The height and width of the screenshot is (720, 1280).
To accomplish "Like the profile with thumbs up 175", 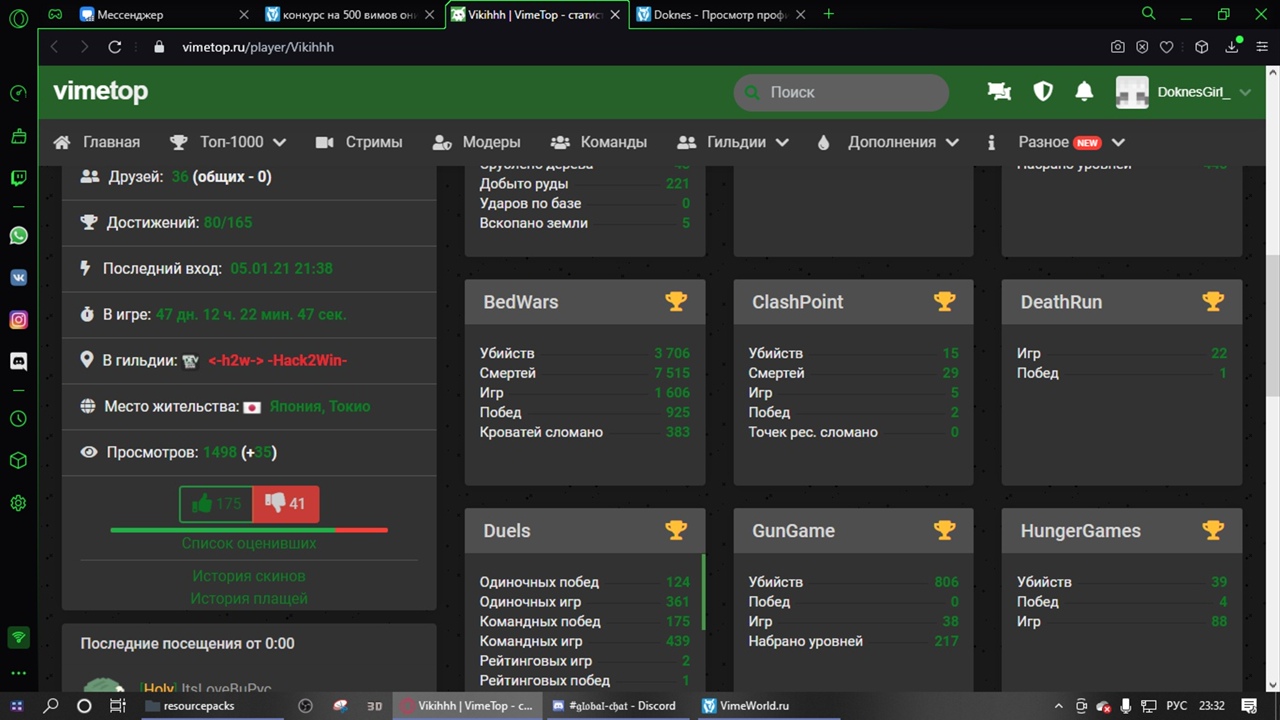I will click(216, 504).
